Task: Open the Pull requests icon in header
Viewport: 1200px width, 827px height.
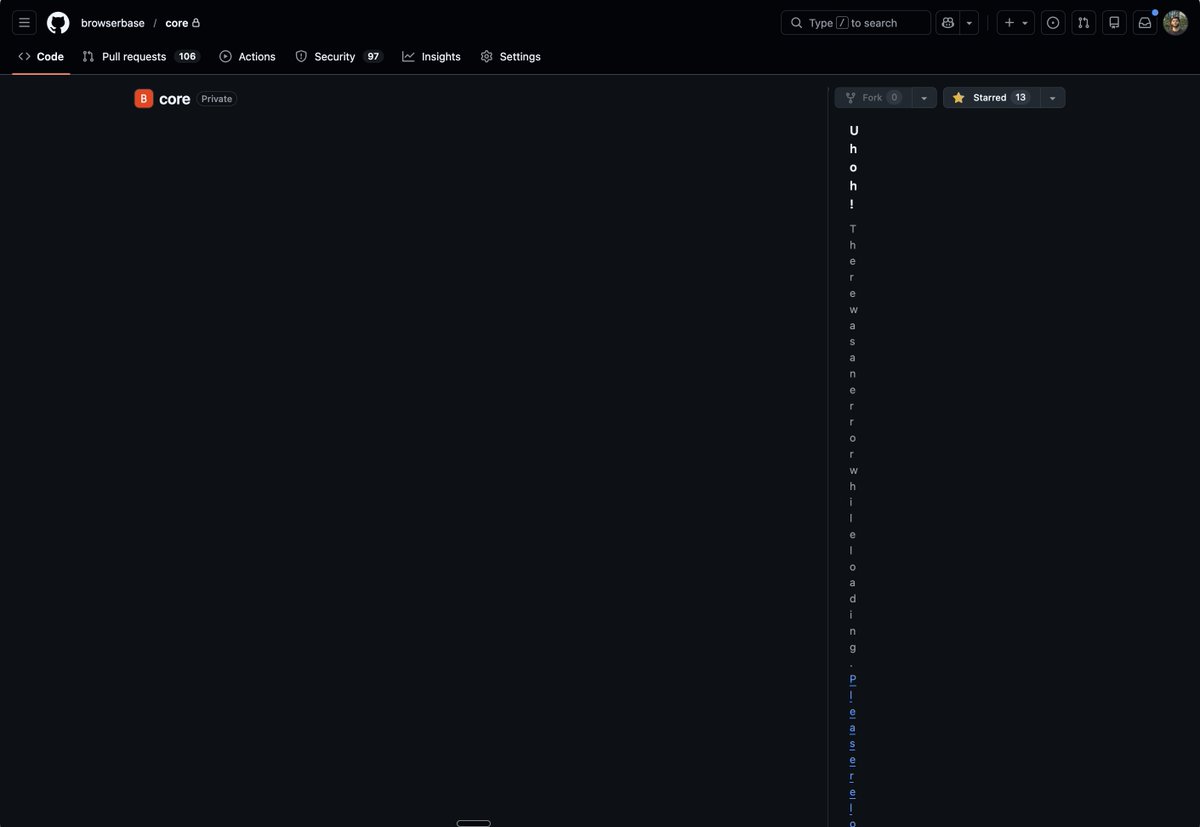Action: (x=1084, y=23)
